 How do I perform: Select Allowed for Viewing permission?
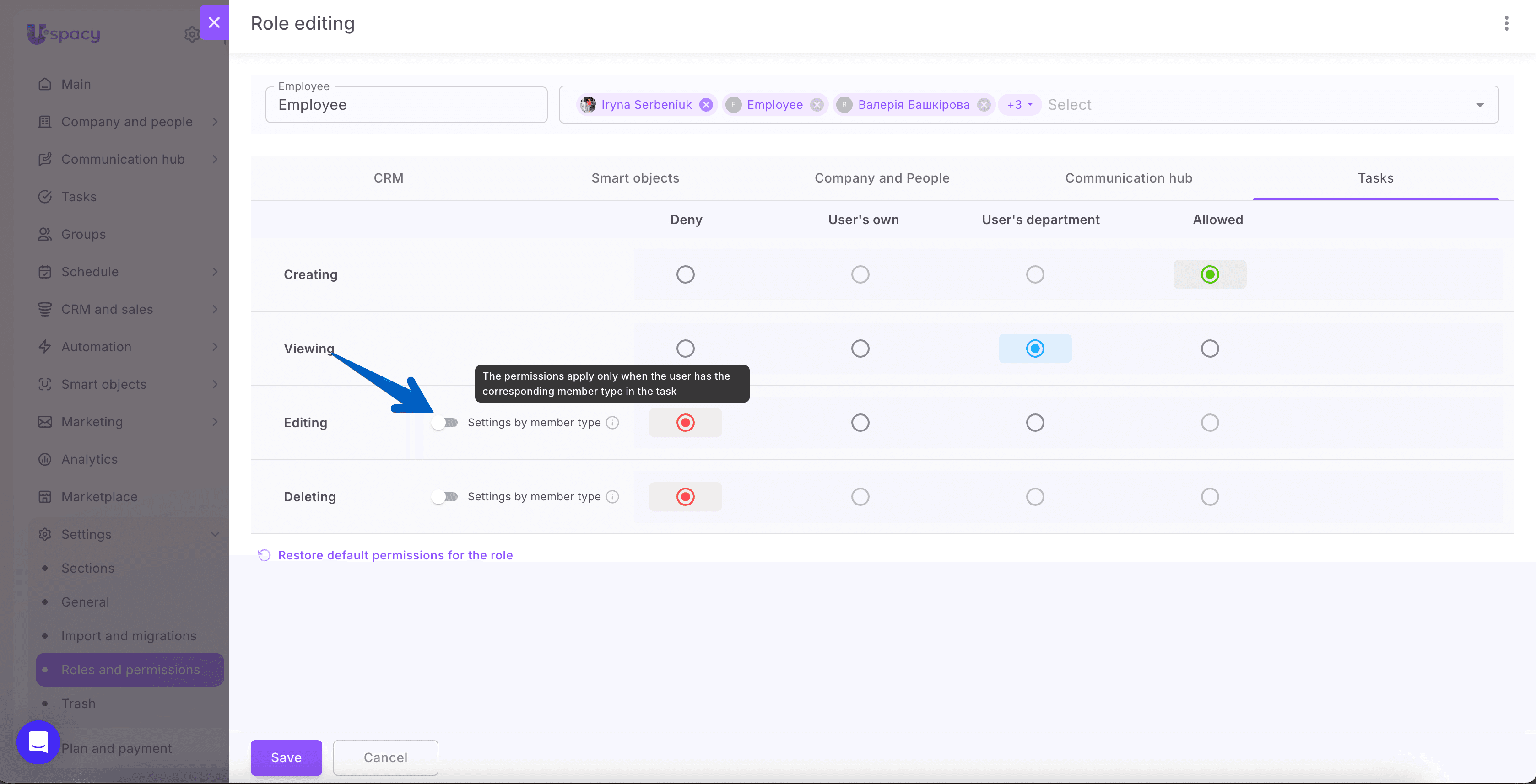tap(1210, 349)
